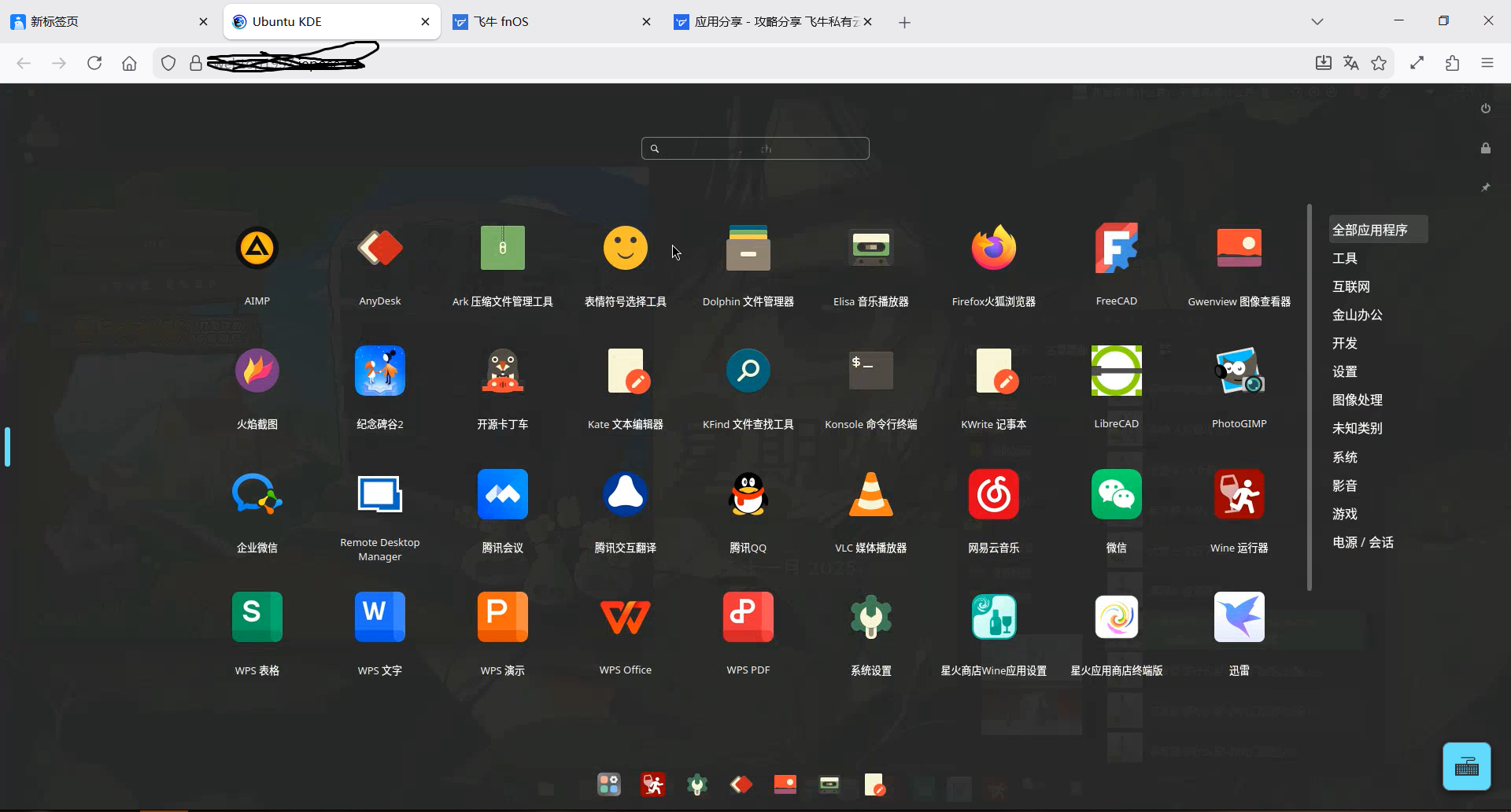Click the lock screen icon

1486,148
